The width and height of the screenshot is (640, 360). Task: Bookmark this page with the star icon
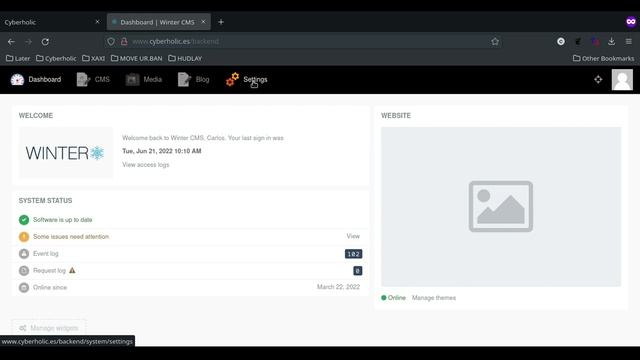495,41
